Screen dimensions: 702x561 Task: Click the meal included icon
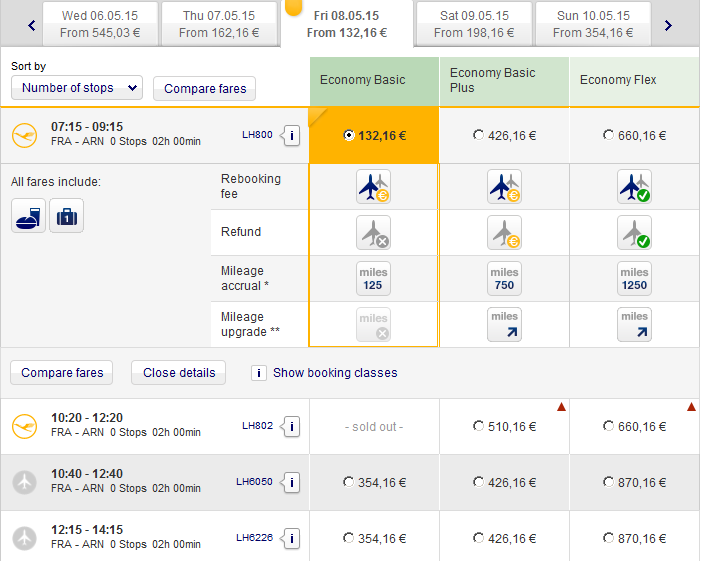point(28,215)
